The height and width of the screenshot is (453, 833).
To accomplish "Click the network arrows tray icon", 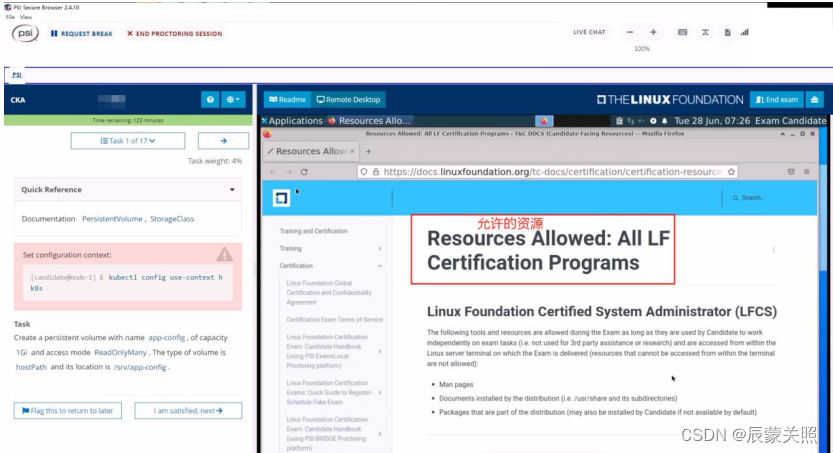I will click(x=631, y=121).
